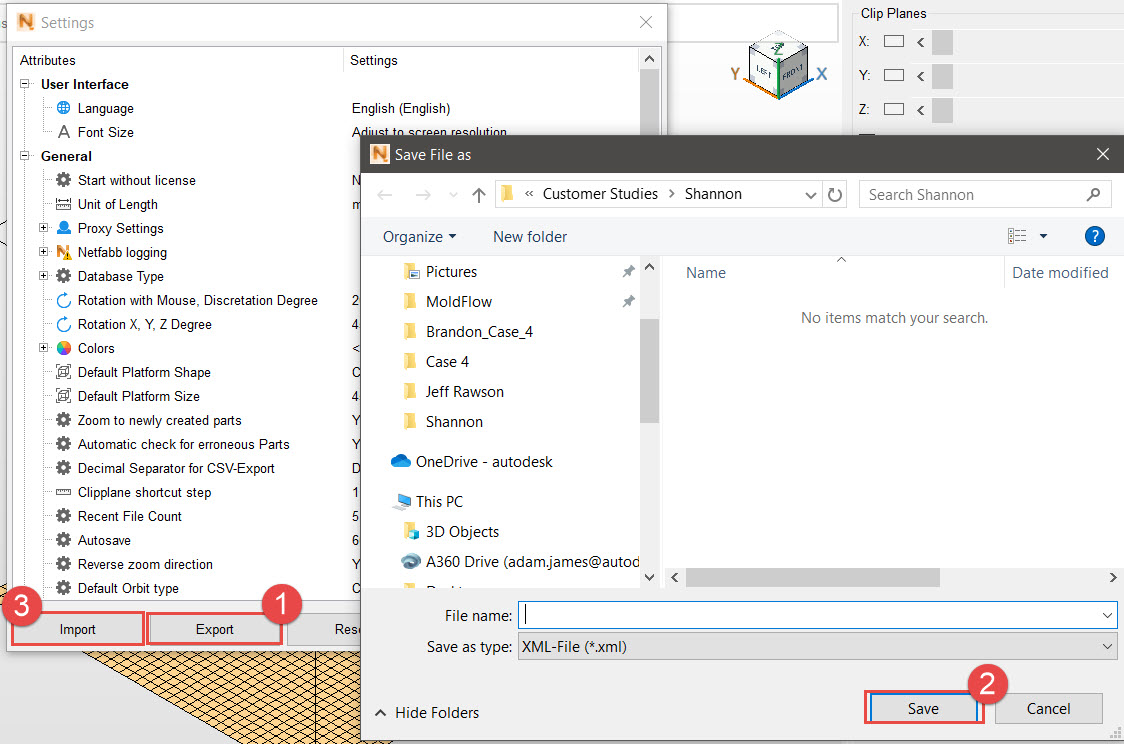Click Cancel in Save File dialog

pos(1048,708)
